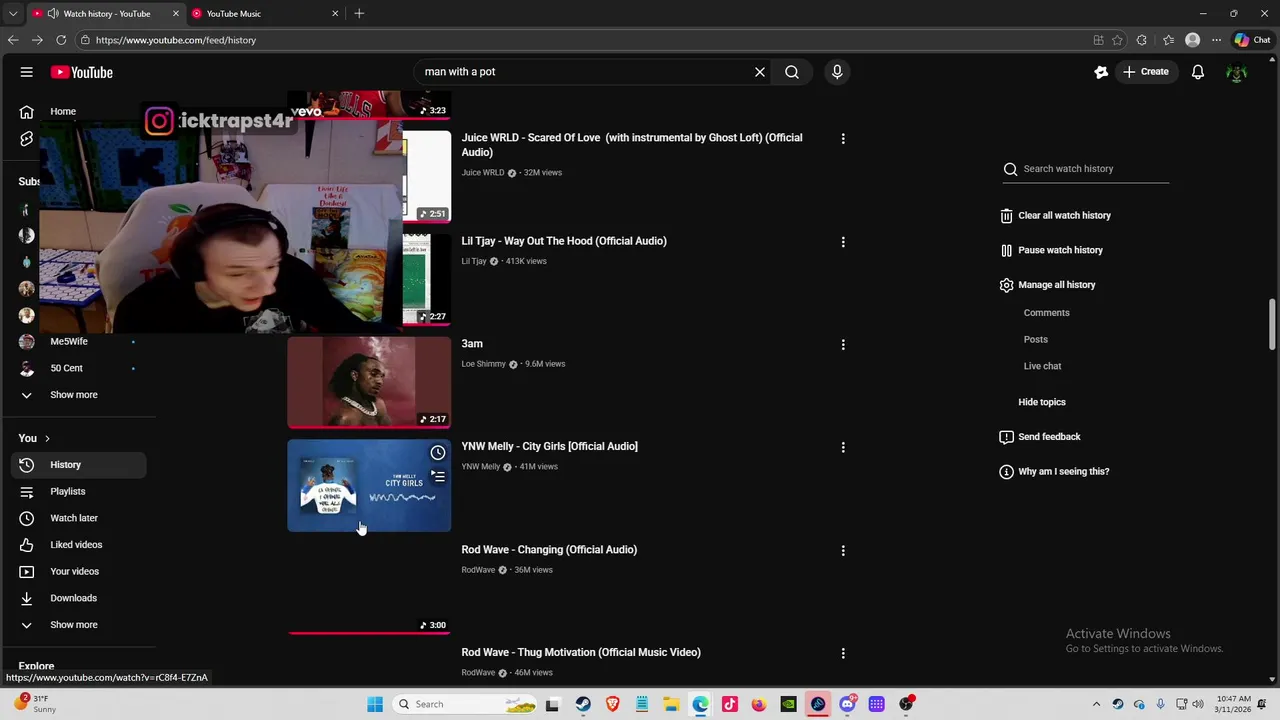Open browser Chat copilot button
This screenshot has height=720, width=1280.
pos(1252,40)
